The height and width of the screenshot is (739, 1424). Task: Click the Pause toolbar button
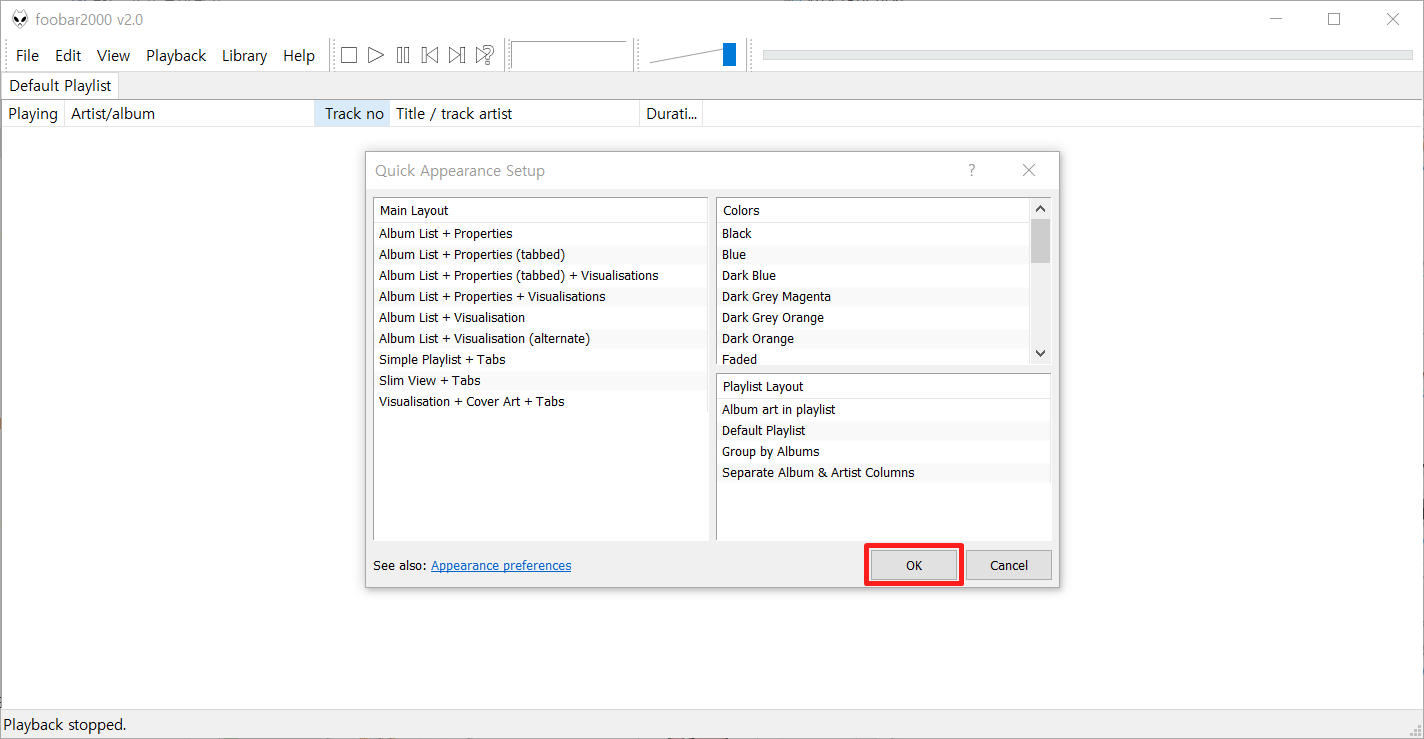pos(403,55)
